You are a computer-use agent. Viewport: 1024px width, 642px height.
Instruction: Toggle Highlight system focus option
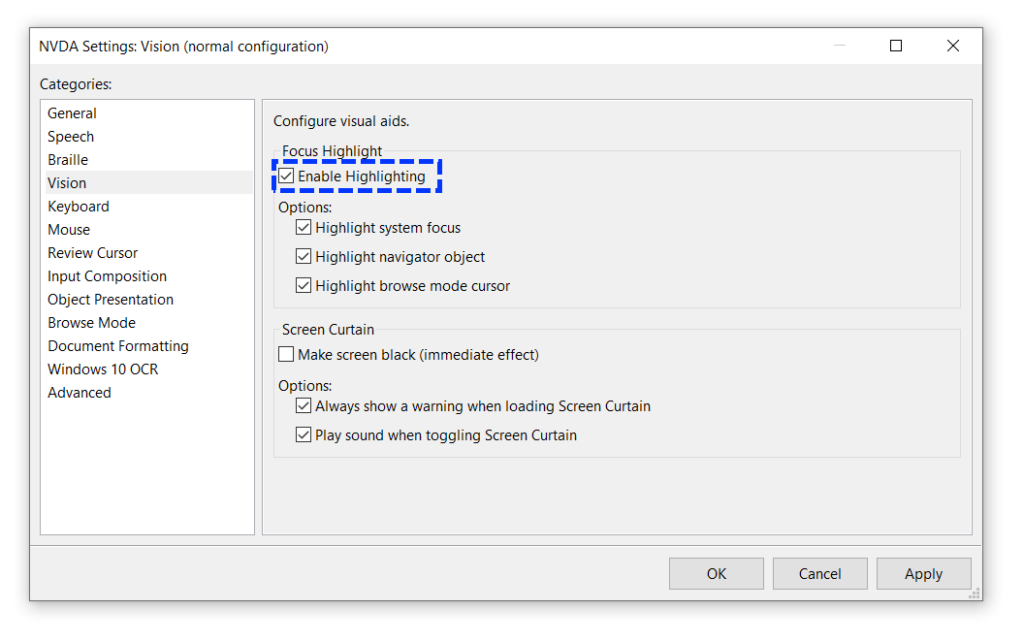(303, 227)
